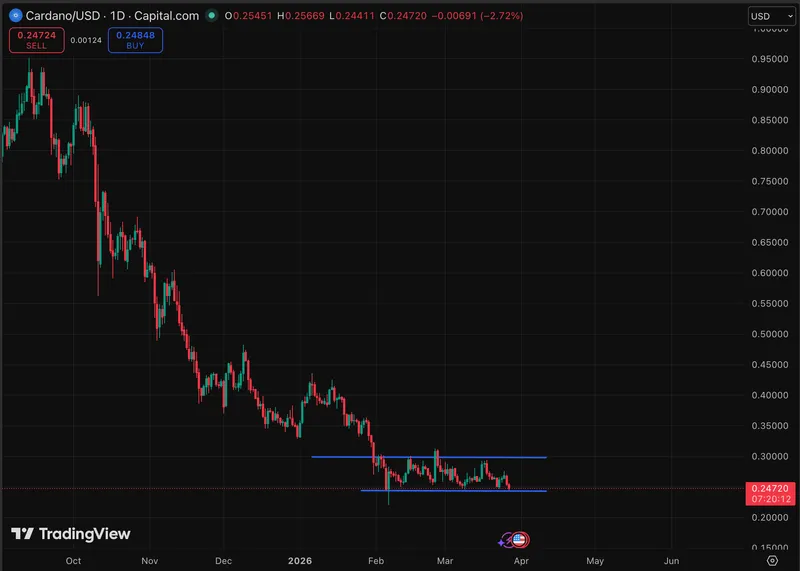Click the Cardano coin logo icon

(15, 16)
